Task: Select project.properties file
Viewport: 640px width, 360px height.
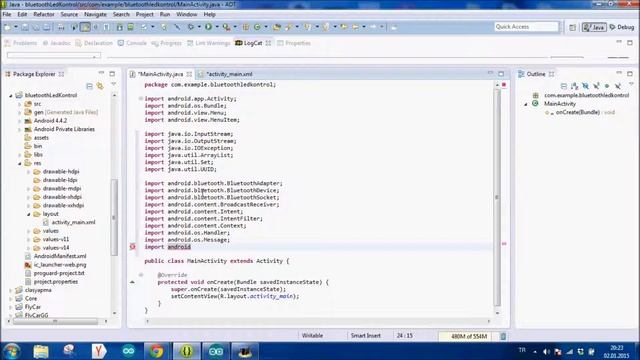Action: [56, 282]
